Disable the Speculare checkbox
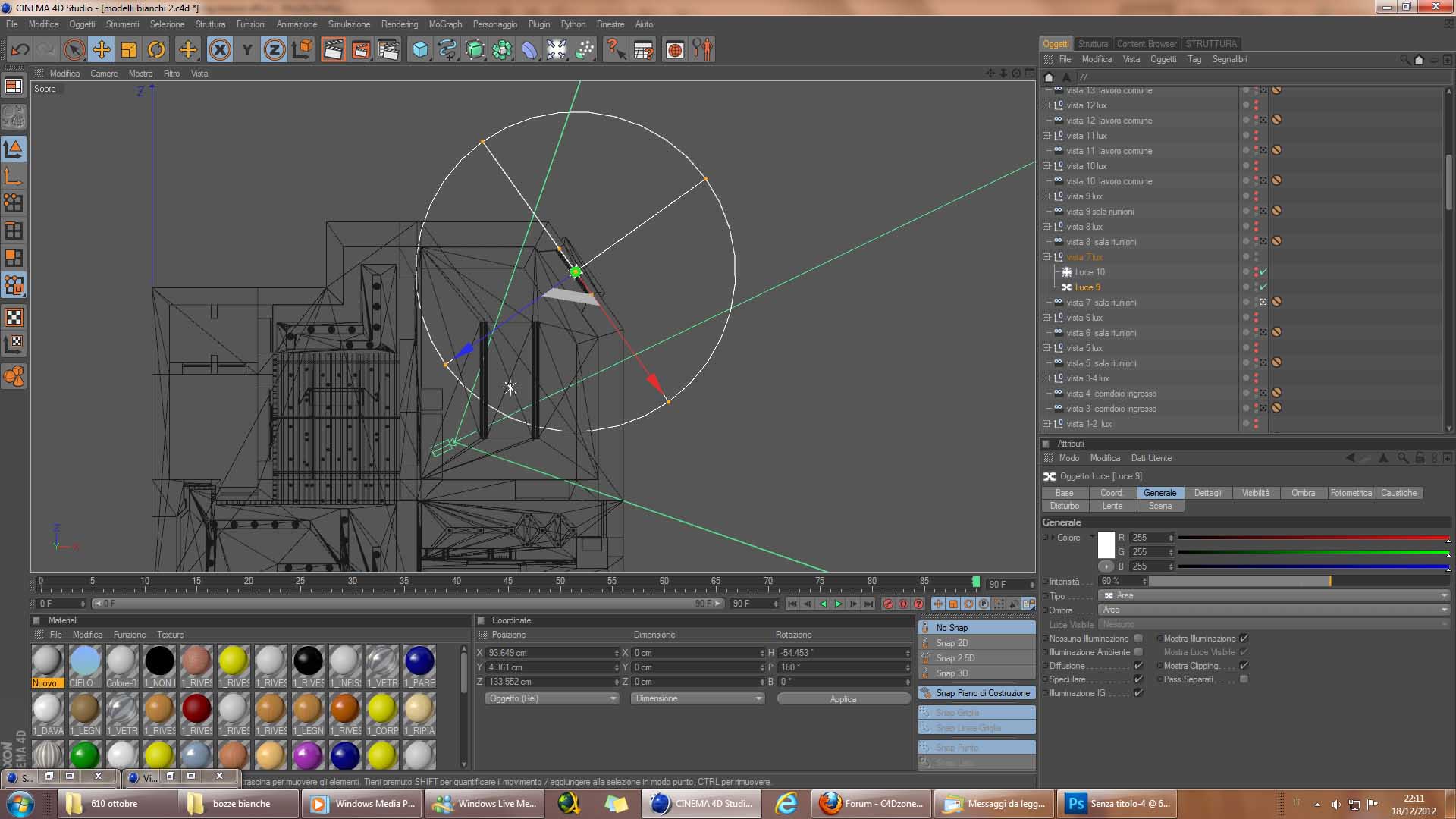1456x819 pixels. pyautogui.click(x=1138, y=679)
